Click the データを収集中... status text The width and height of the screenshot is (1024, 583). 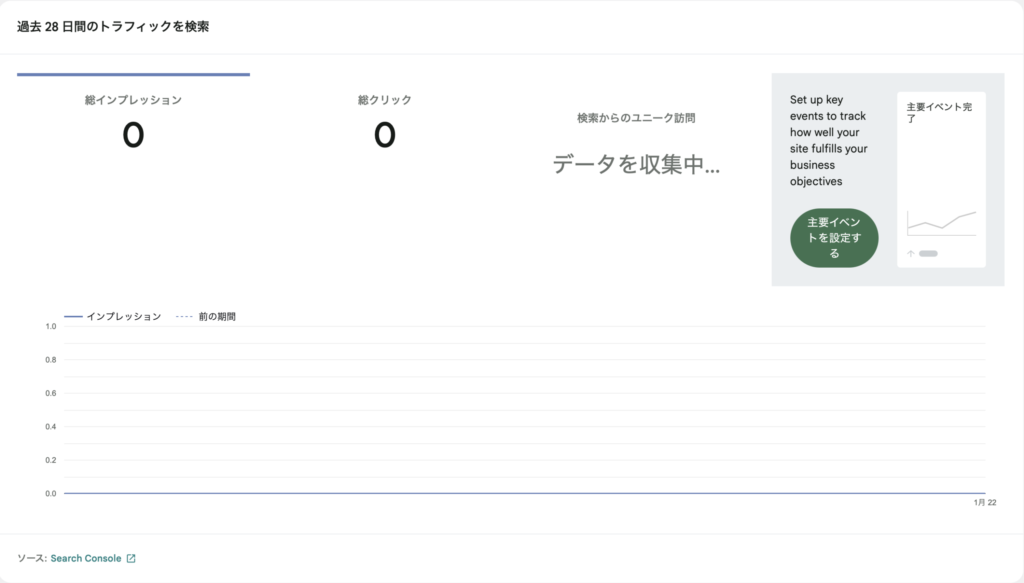pyautogui.click(x=636, y=165)
